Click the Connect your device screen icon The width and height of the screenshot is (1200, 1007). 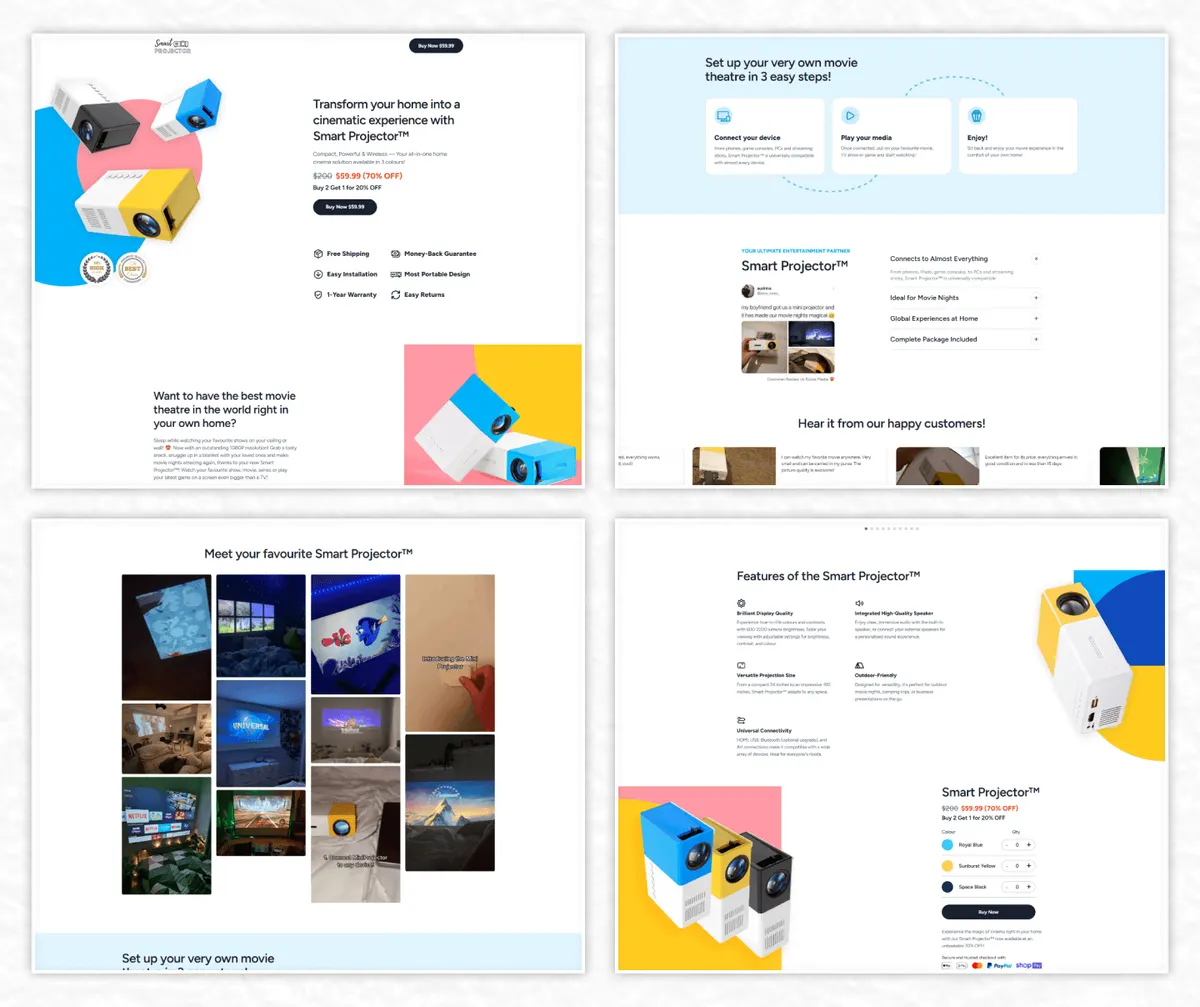coord(723,115)
